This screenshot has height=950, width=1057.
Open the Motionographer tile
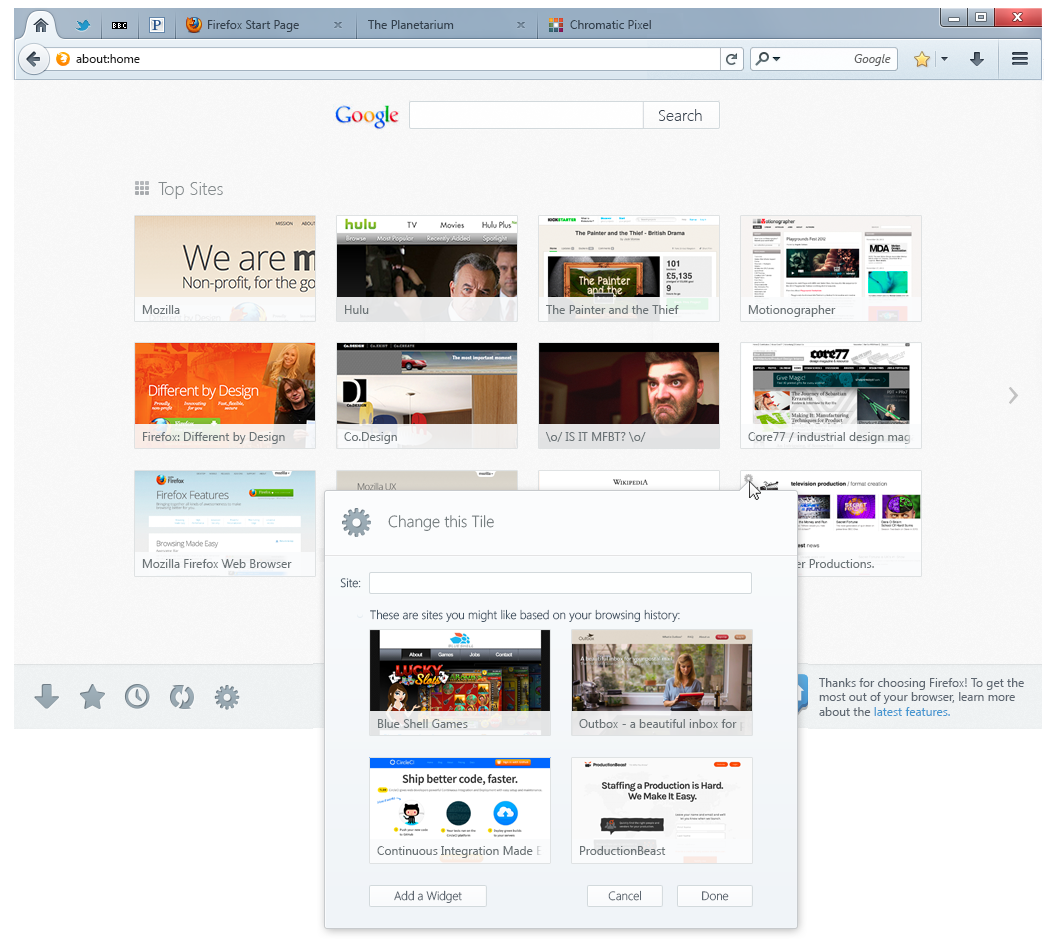pos(830,268)
